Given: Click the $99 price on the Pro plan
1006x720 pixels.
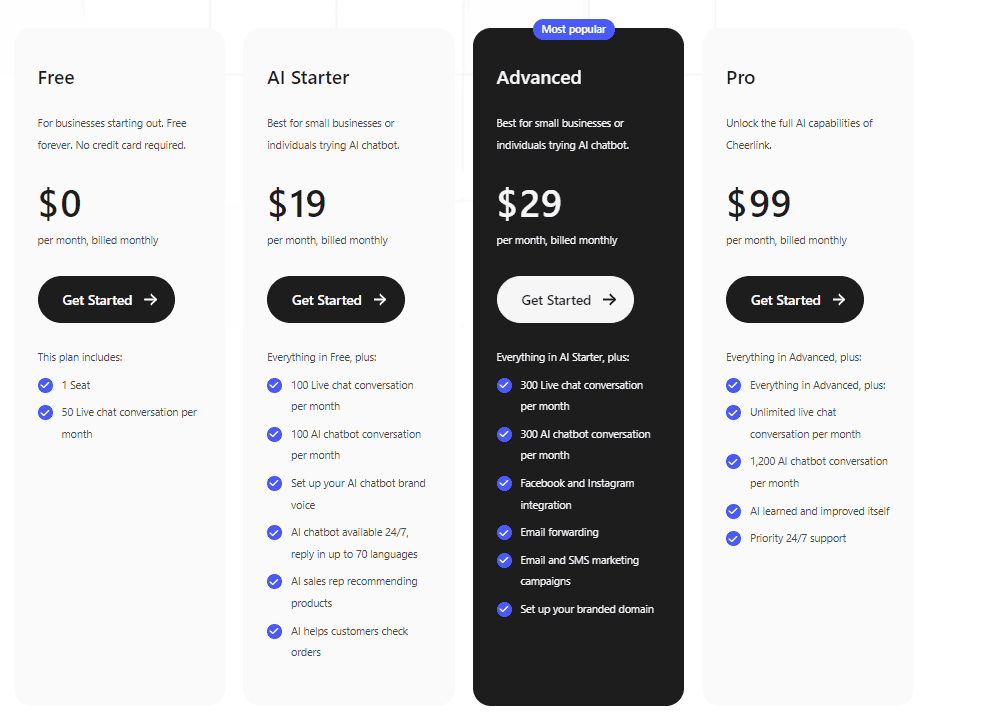Looking at the screenshot, I should (x=758, y=203).
